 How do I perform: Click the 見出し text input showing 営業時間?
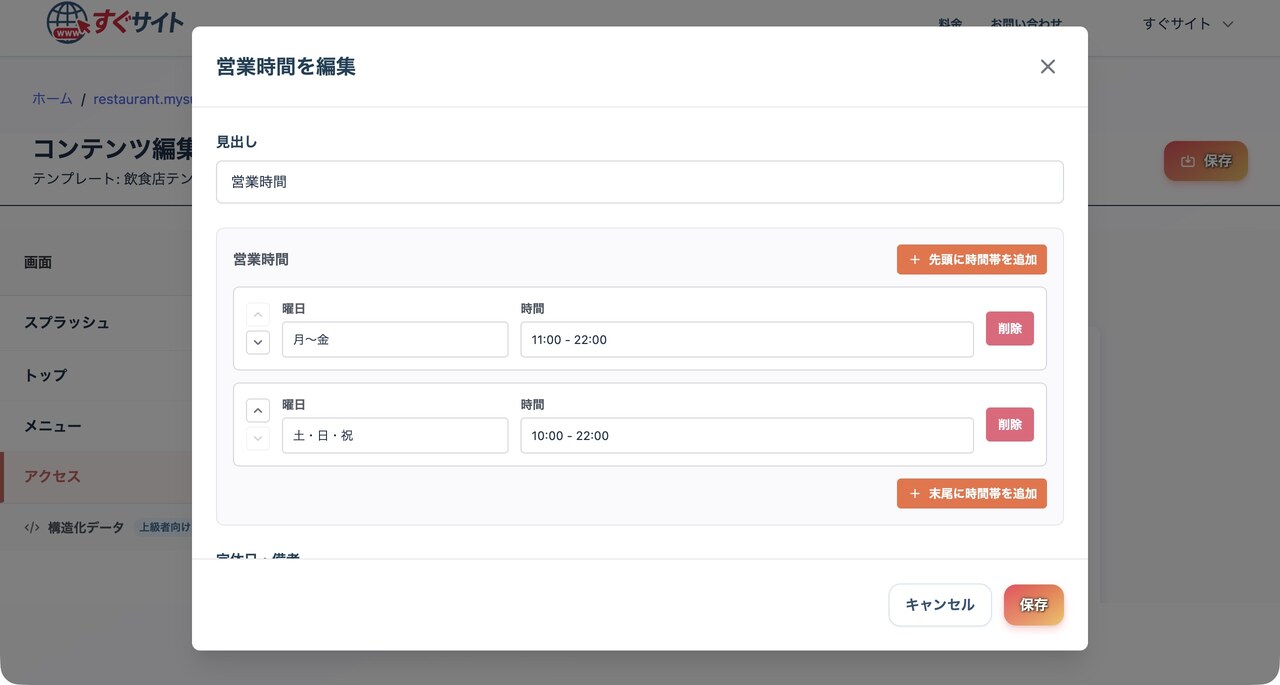640,181
